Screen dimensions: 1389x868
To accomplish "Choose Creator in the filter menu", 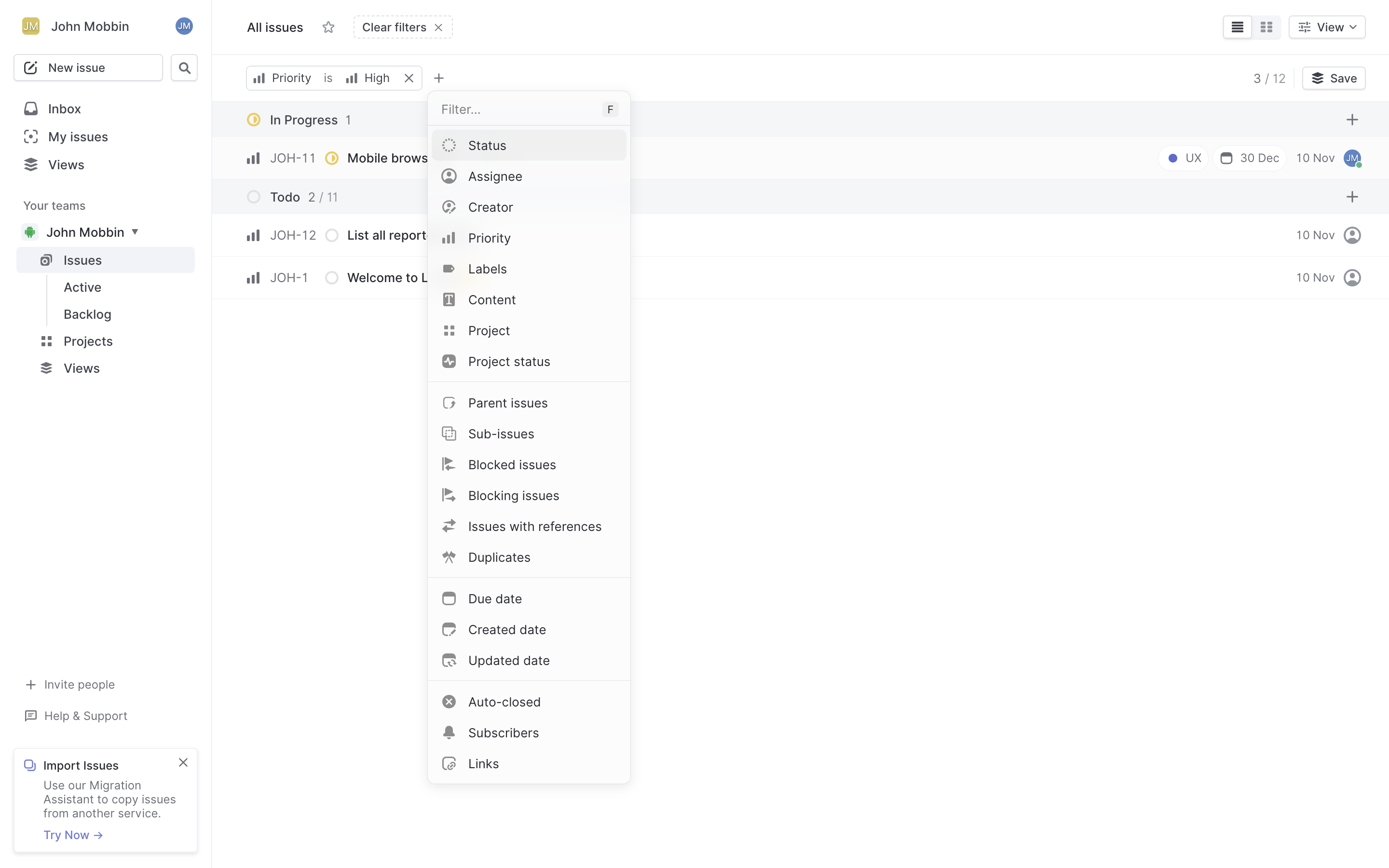I will click(x=529, y=207).
